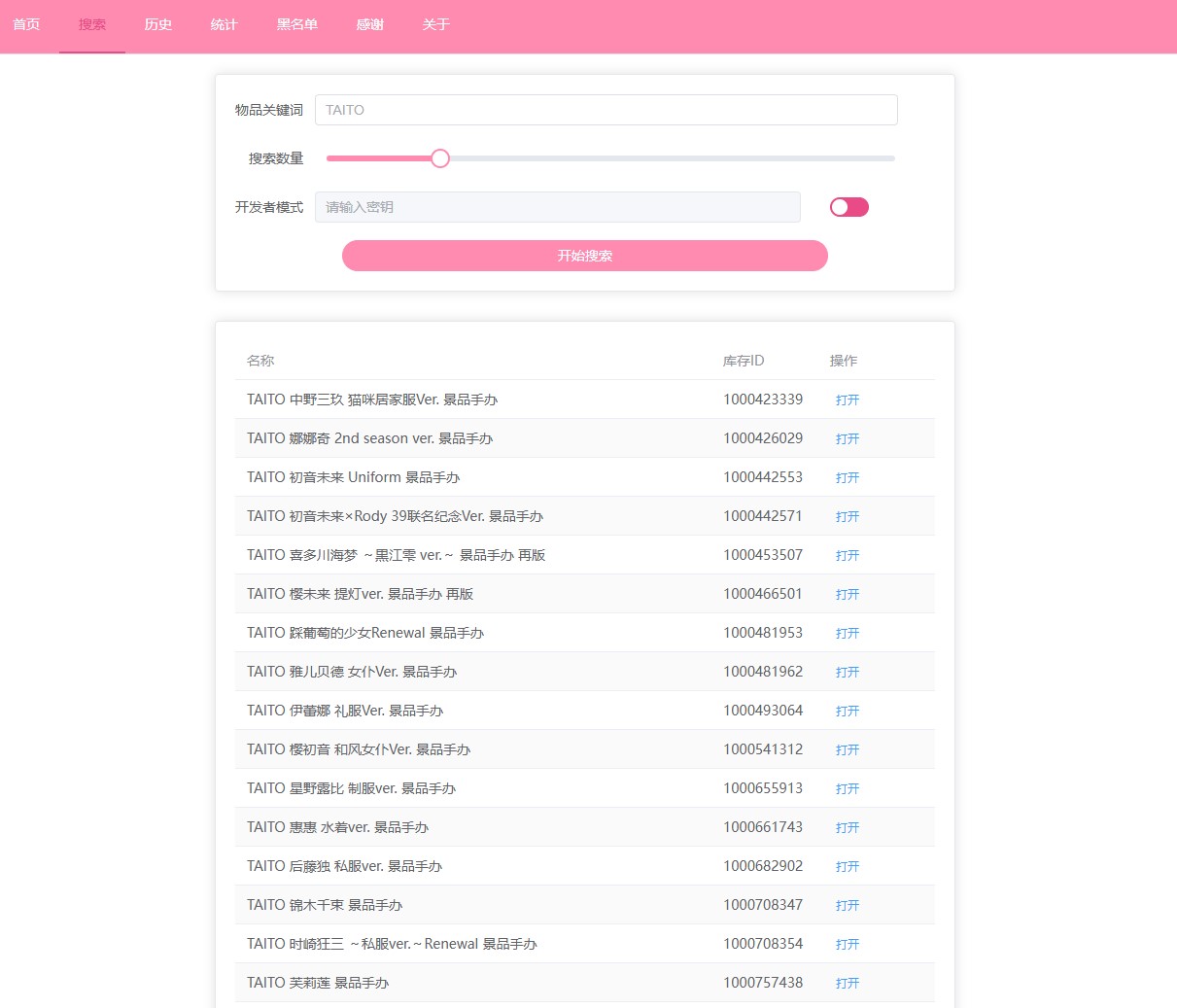Select item name TAITO 初音未来 Uniform 景品手办
Image resolution: width=1177 pixels, height=1008 pixels.
pyautogui.click(x=354, y=477)
